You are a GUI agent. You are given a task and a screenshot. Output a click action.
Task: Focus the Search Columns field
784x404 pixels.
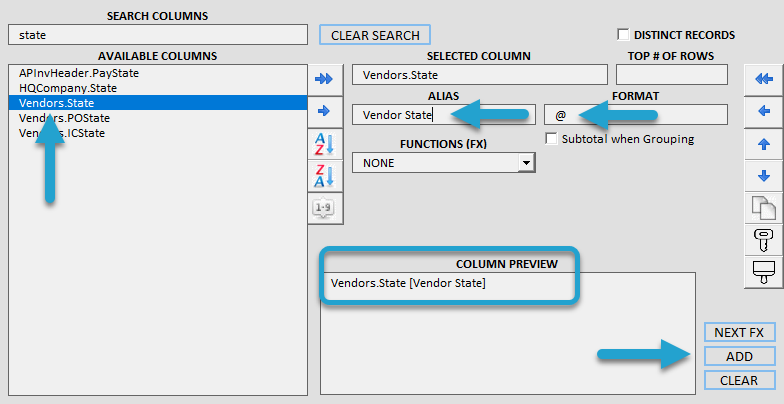tap(158, 35)
